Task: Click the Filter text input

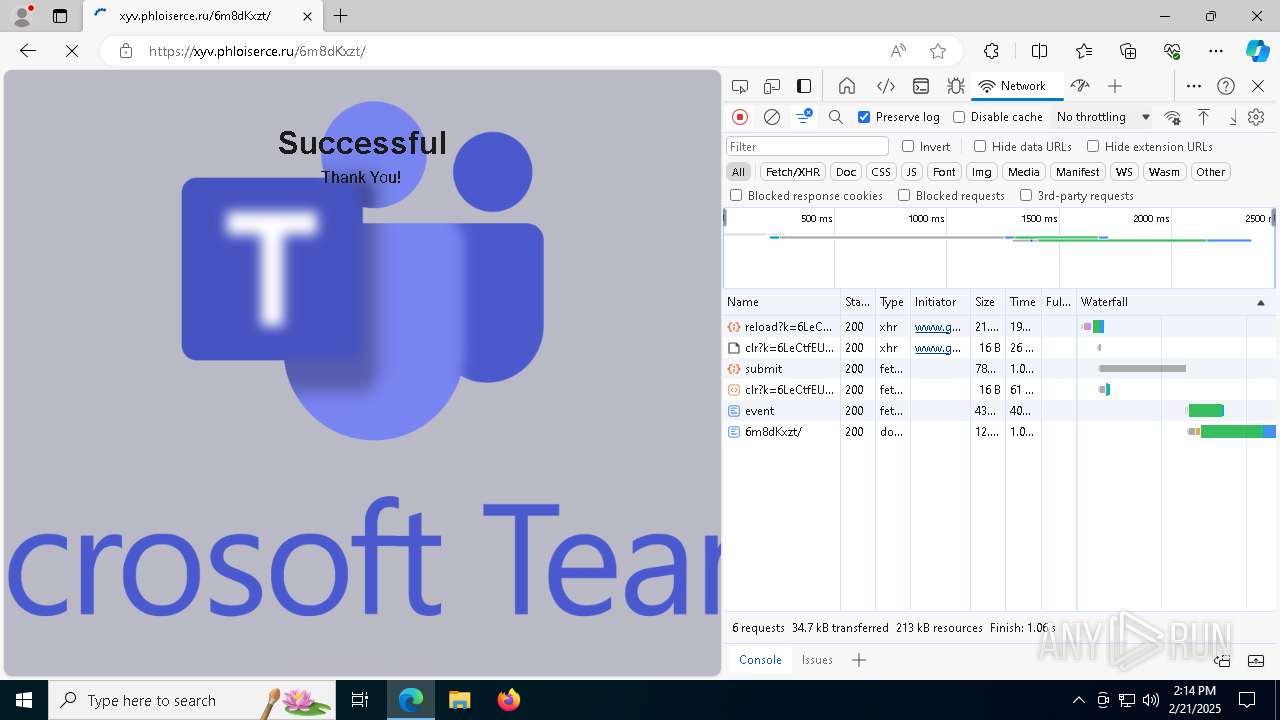Action: pos(807,146)
